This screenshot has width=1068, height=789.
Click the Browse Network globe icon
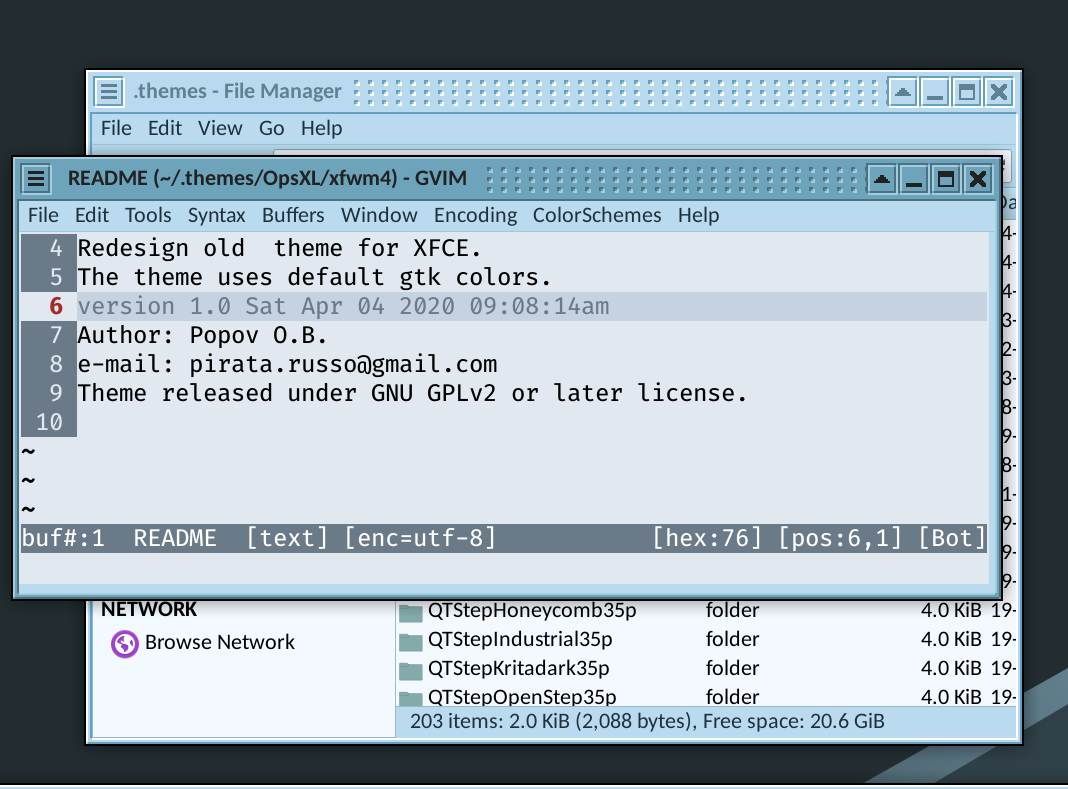pyautogui.click(x=125, y=643)
